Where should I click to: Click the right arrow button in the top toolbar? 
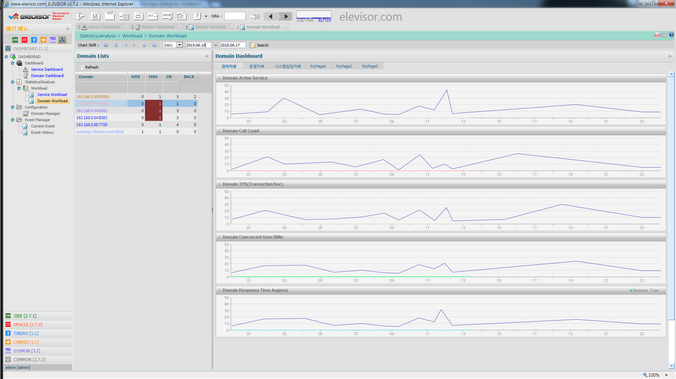click(285, 16)
